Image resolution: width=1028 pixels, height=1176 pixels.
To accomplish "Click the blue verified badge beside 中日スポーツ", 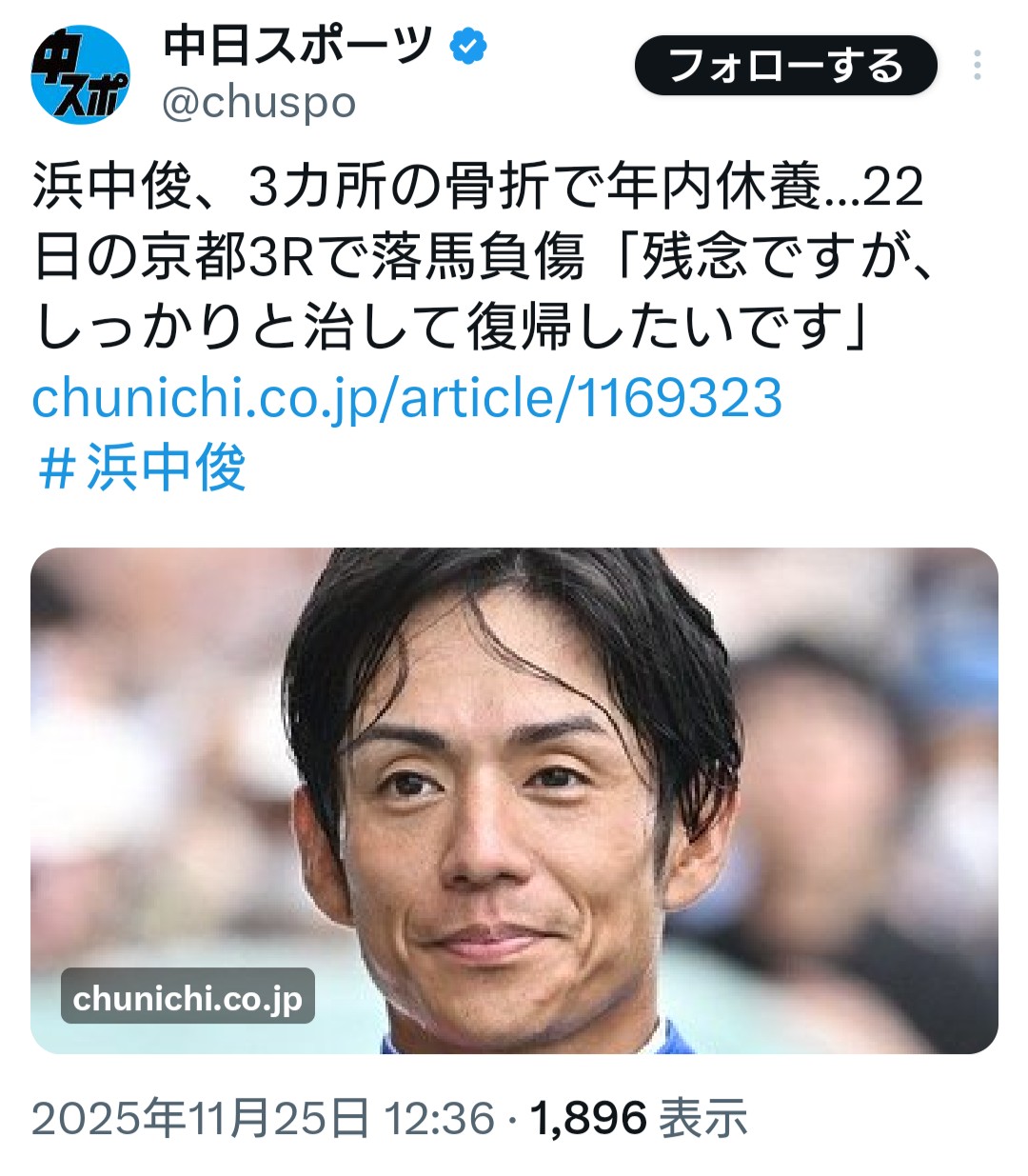I will (x=467, y=45).
